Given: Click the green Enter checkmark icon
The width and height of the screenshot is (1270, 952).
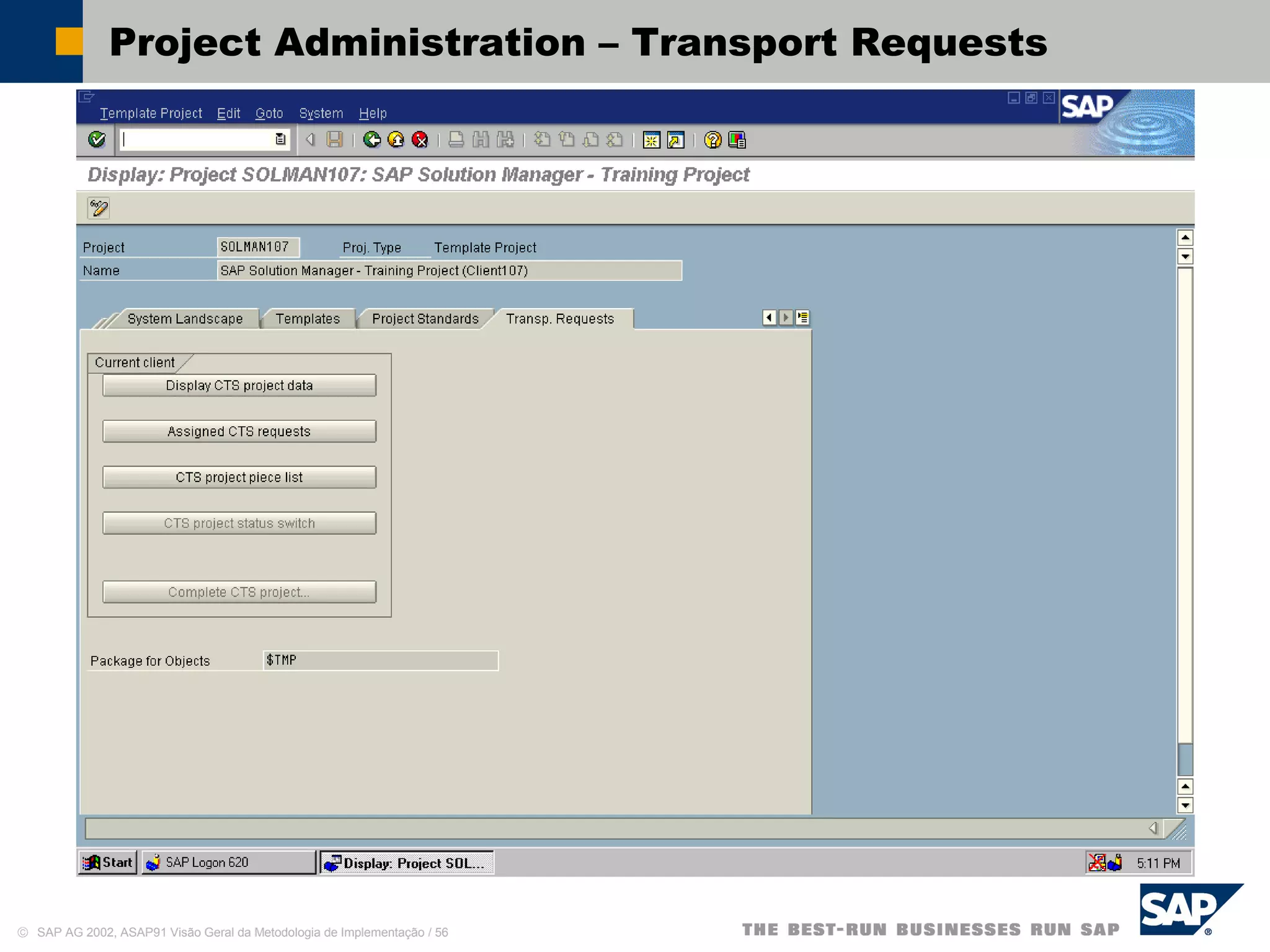Looking at the screenshot, I should click(x=97, y=139).
